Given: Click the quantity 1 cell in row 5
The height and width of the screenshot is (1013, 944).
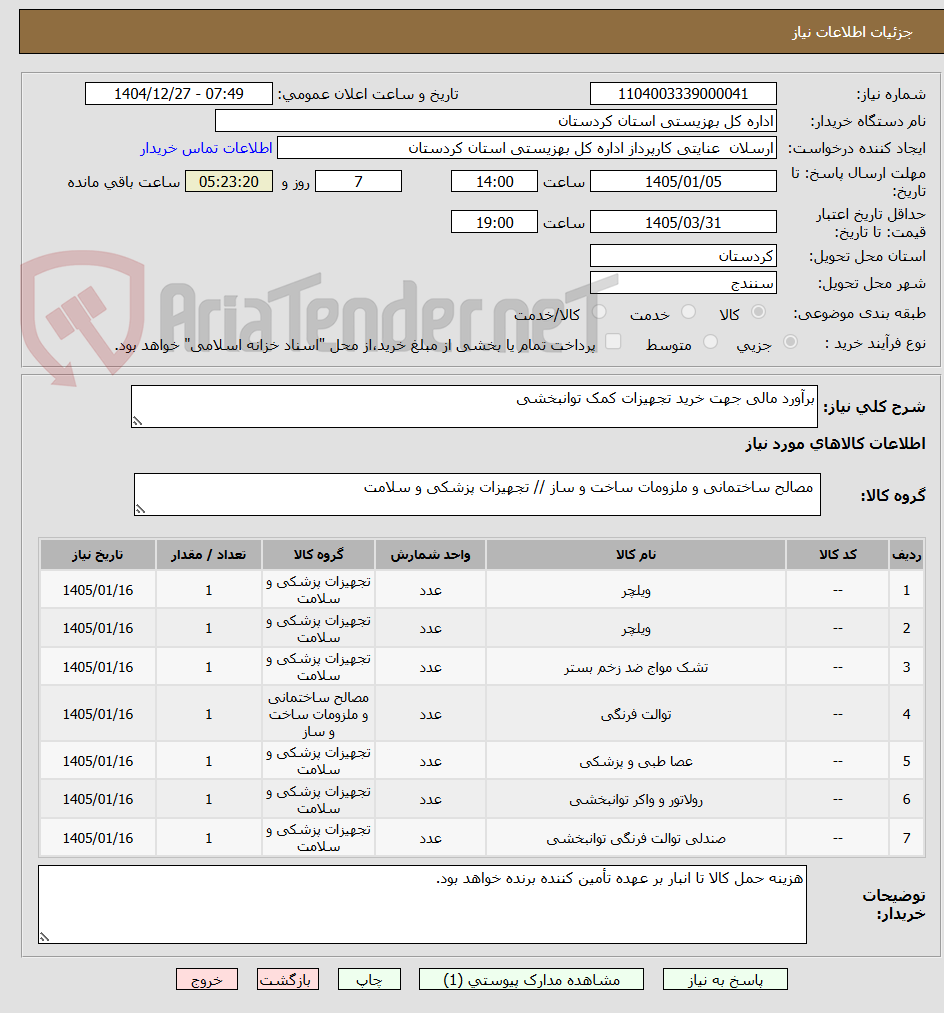Looking at the screenshot, I should [208, 762].
